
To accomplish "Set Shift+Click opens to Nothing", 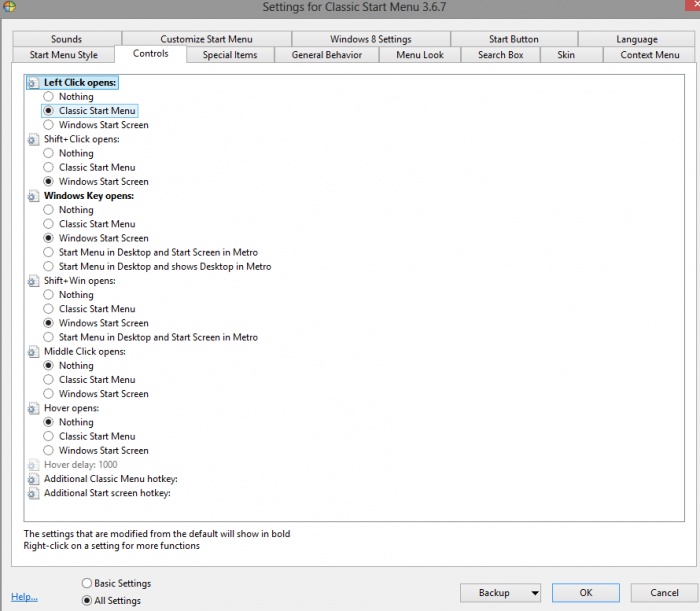I will 48,153.
